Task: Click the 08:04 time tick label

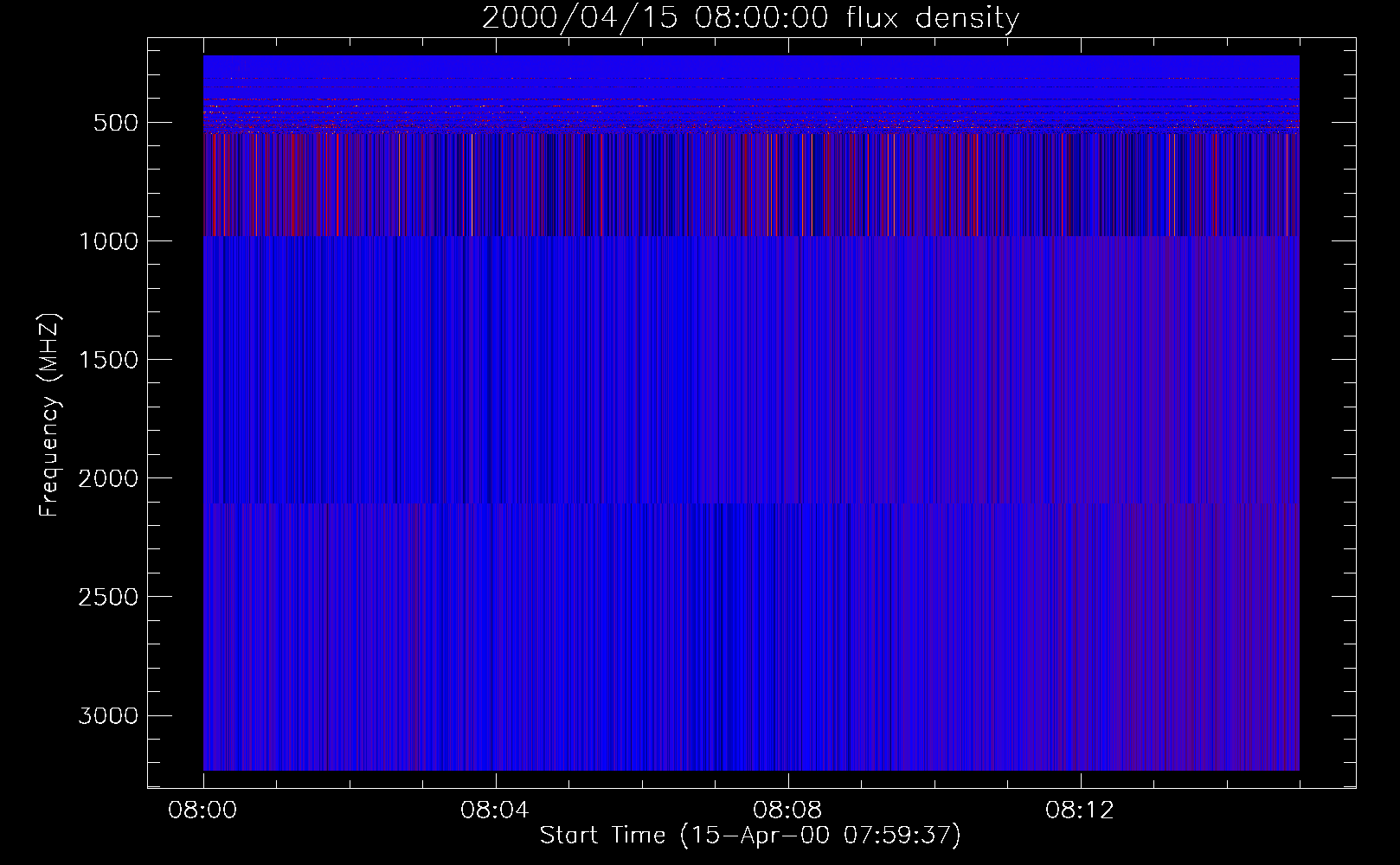Action: pos(495,811)
